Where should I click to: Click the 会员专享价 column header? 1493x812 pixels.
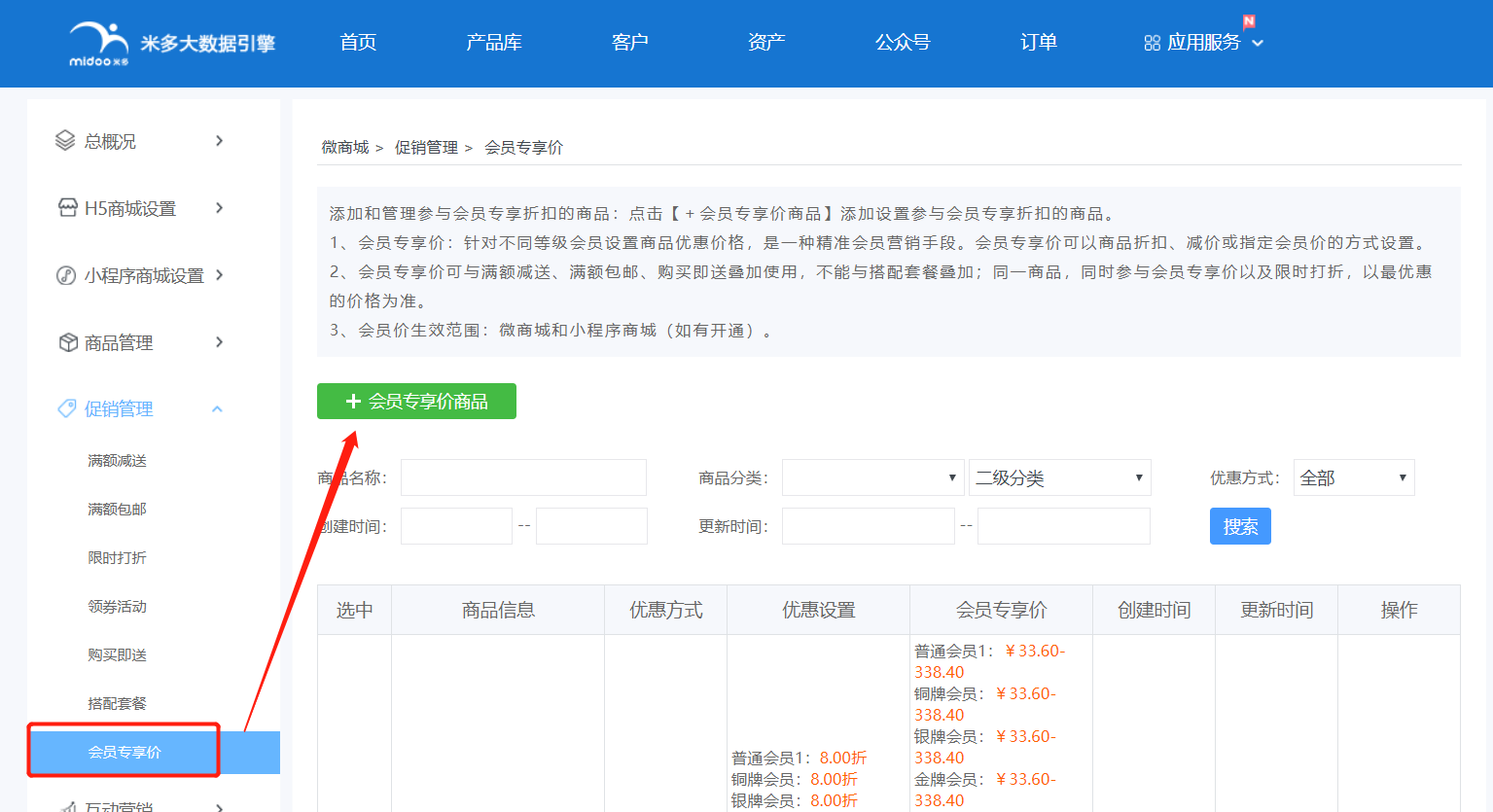[x=1001, y=610]
